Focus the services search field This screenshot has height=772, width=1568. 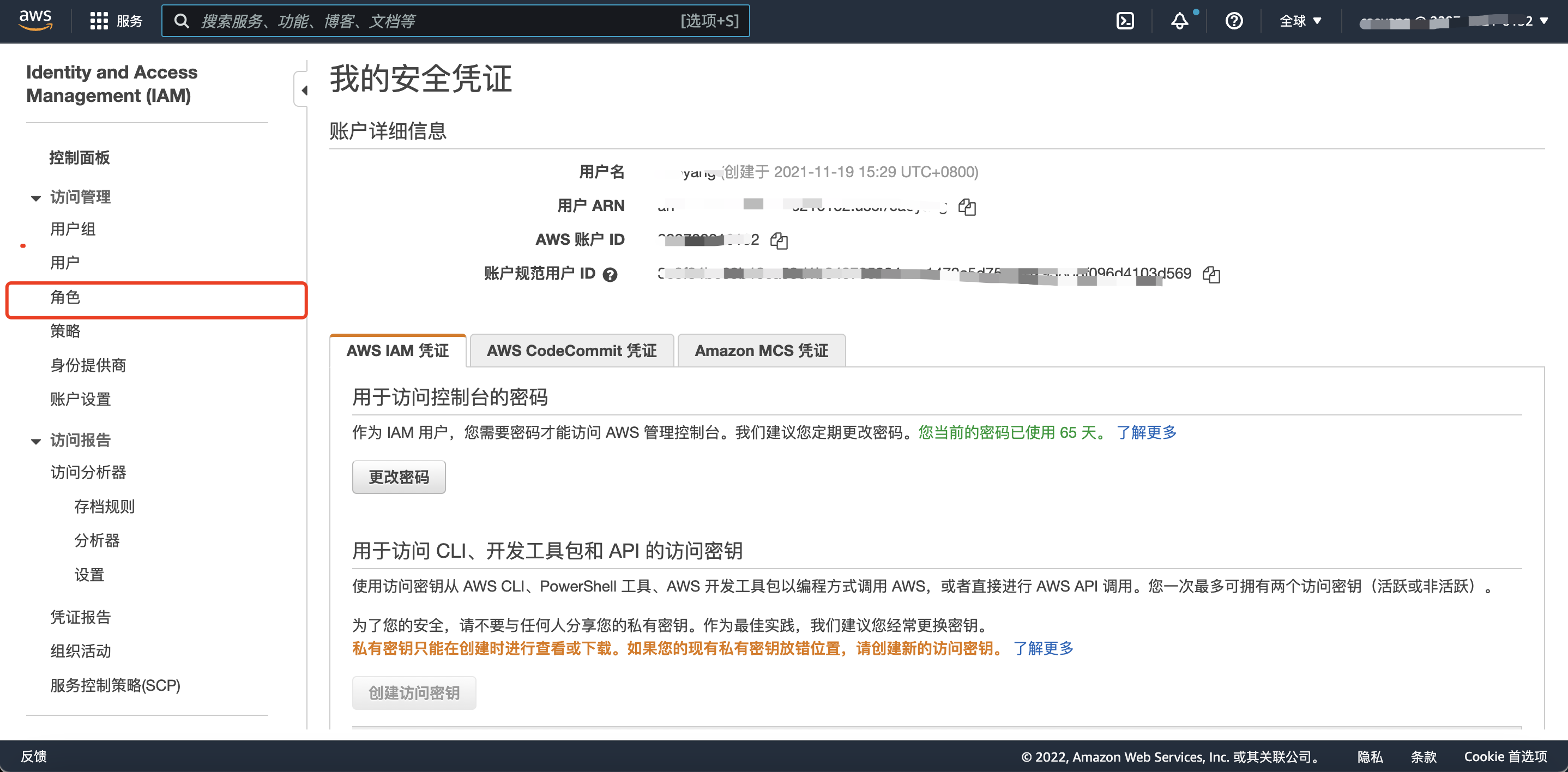455,21
